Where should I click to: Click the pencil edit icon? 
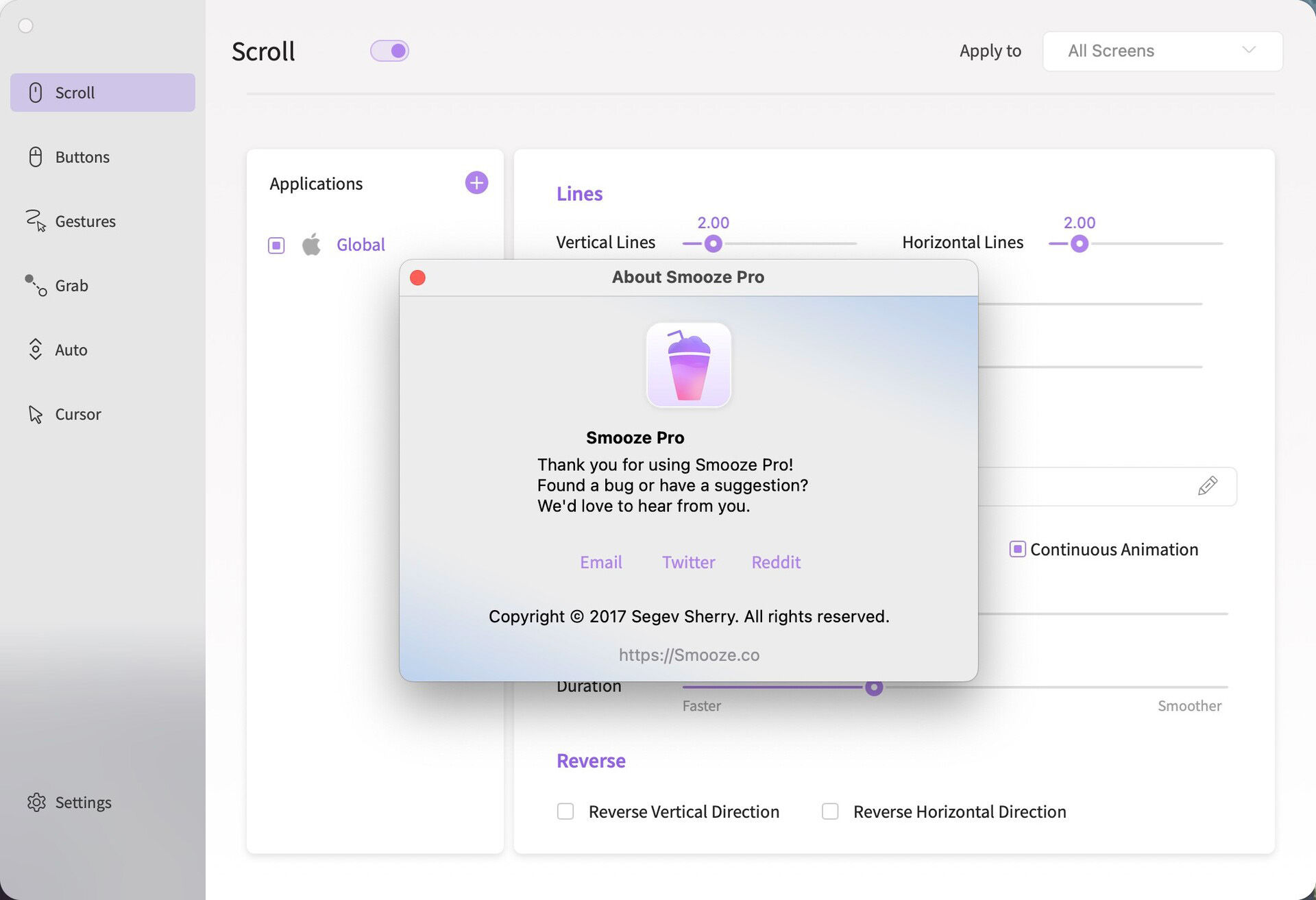[x=1208, y=486]
